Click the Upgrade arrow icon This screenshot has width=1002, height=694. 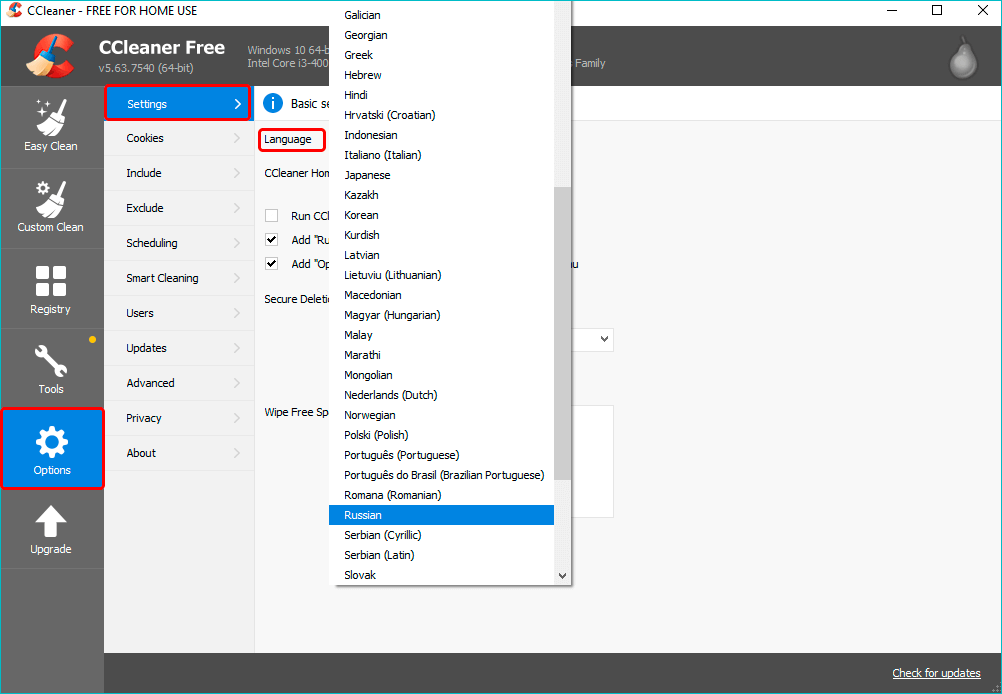click(51, 521)
